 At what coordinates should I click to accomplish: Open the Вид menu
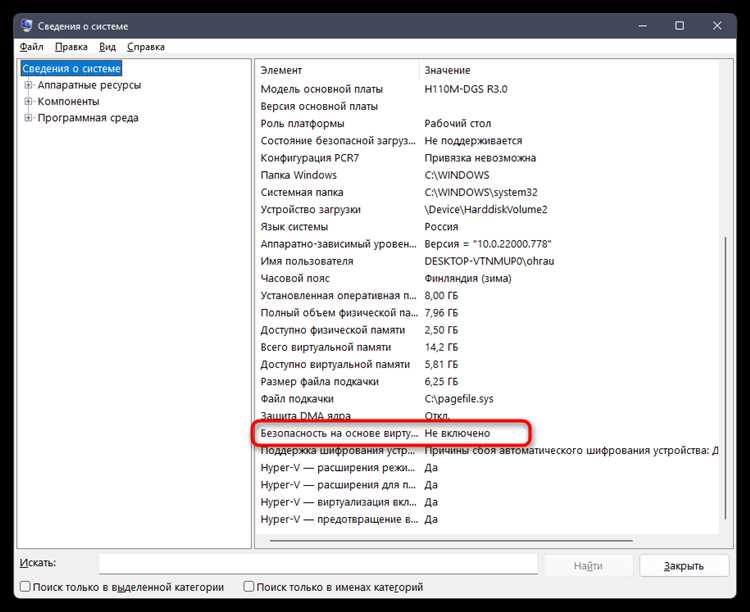click(108, 47)
